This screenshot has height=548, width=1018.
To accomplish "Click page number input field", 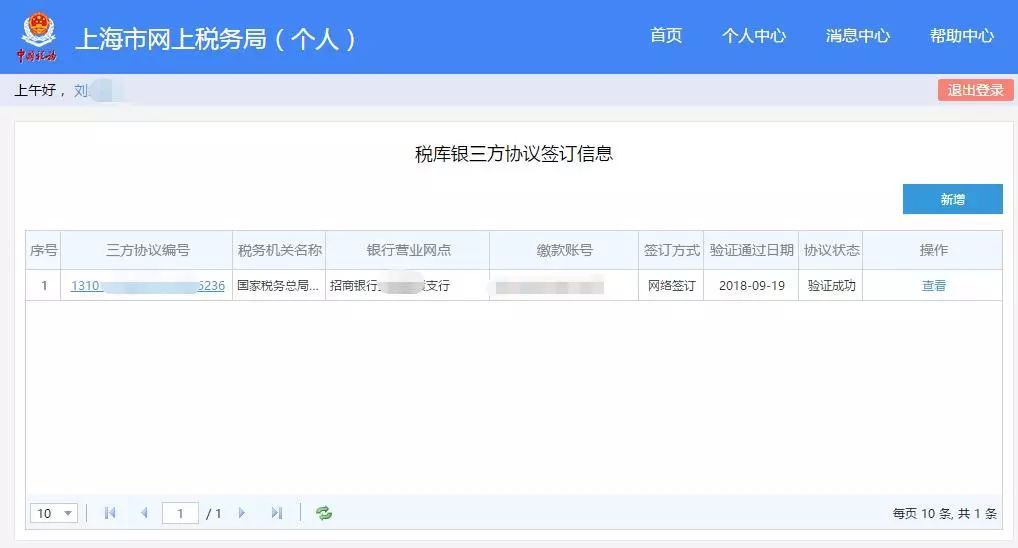I will [x=180, y=513].
